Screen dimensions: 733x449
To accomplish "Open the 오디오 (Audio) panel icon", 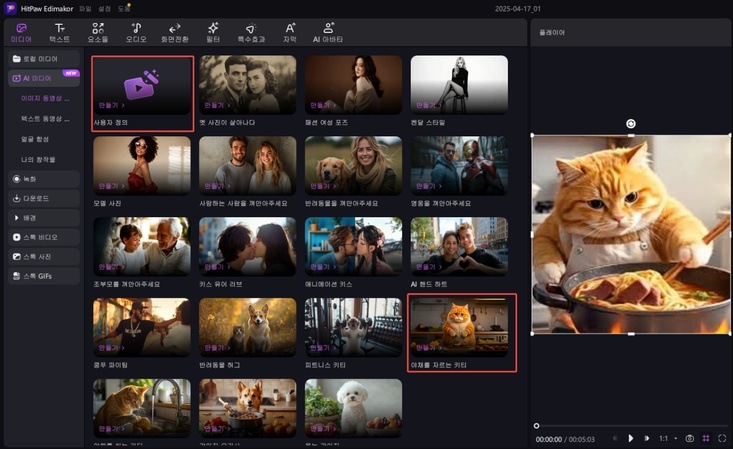I will [x=136, y=32].
